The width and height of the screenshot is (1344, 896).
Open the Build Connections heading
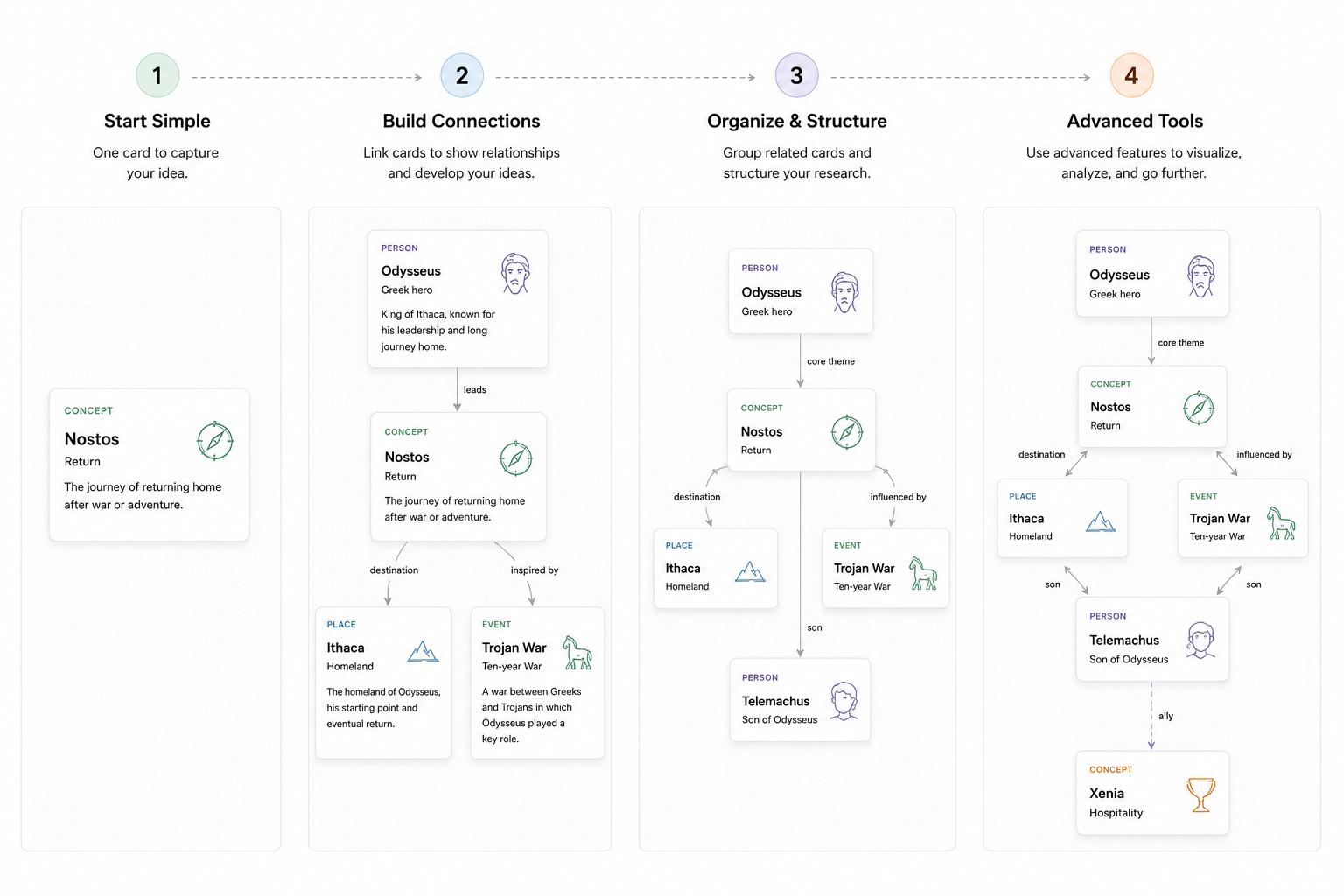(461, 121)
